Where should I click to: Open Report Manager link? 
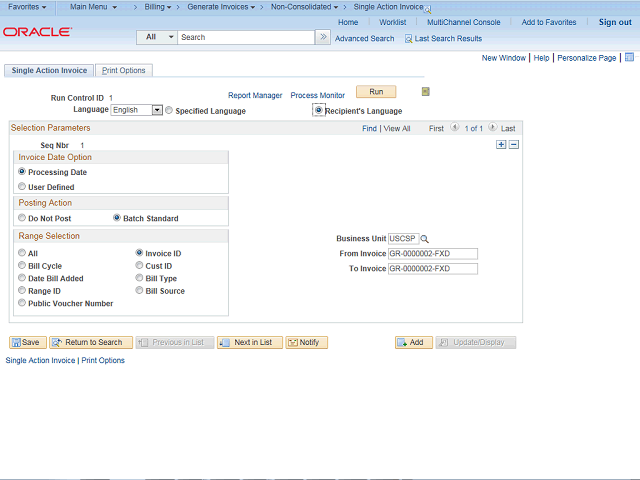(x=255, y=95)
